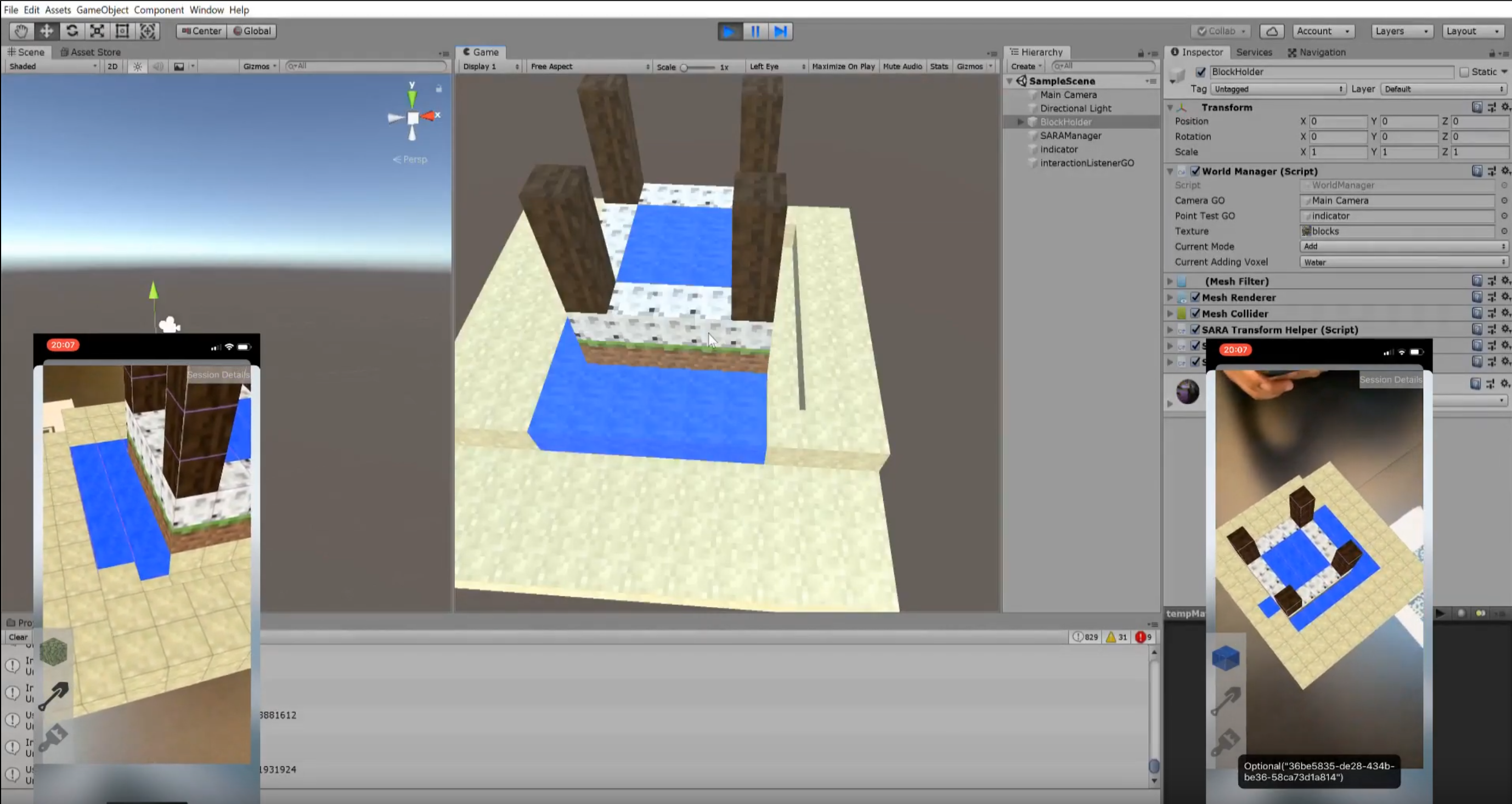Toggle BlockHolder active checkbox

click(1201, 72)
